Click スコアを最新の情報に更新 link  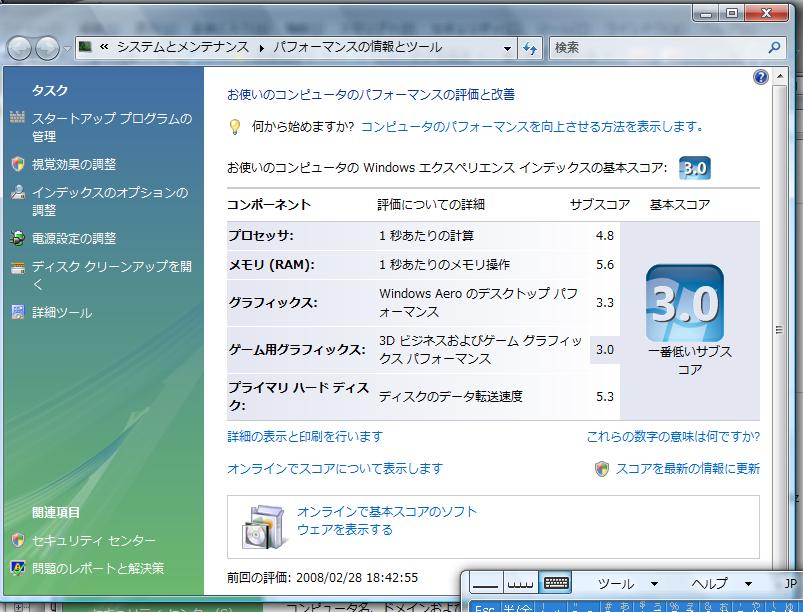pos(688,469)
